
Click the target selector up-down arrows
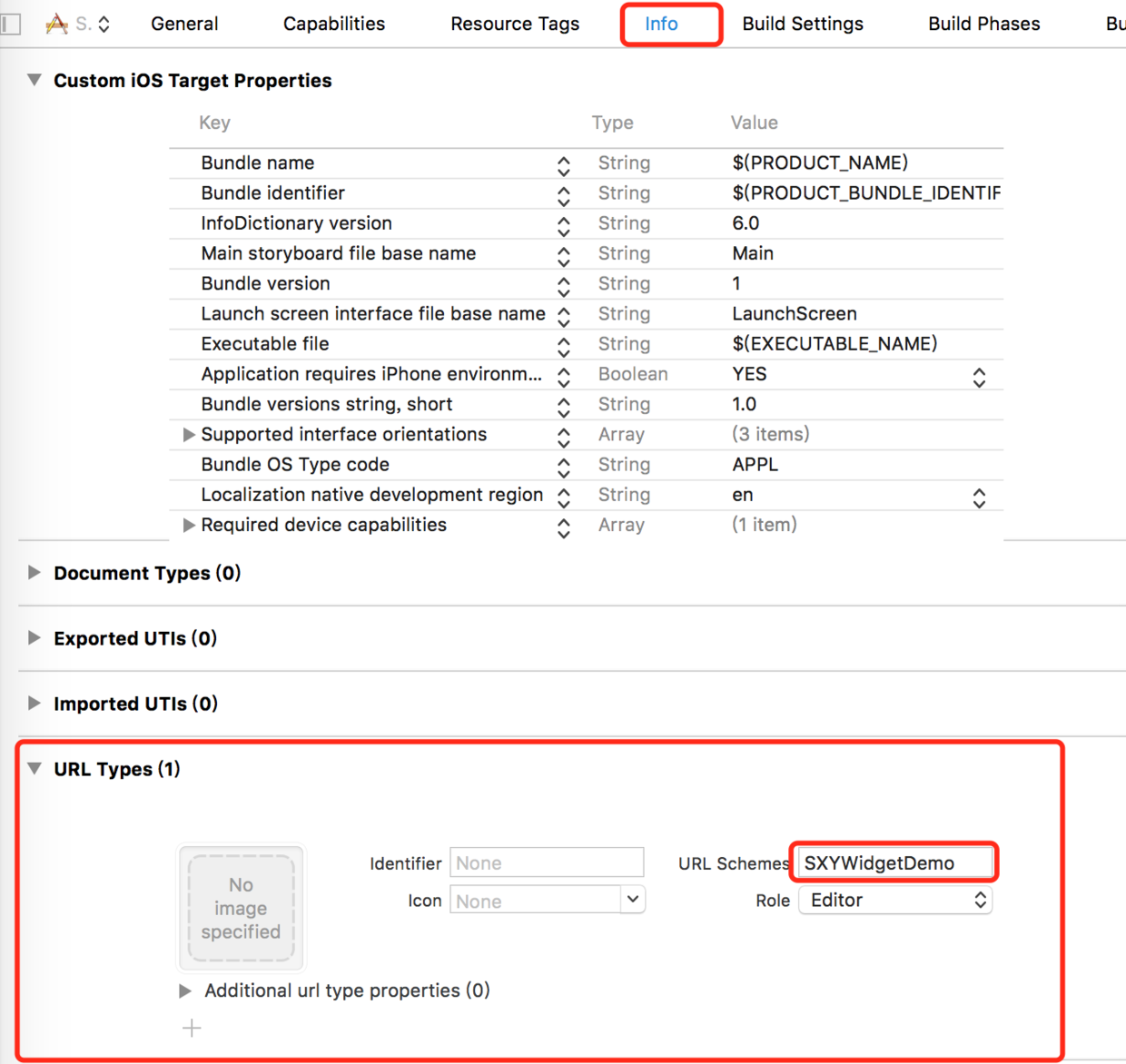(104, 25)
